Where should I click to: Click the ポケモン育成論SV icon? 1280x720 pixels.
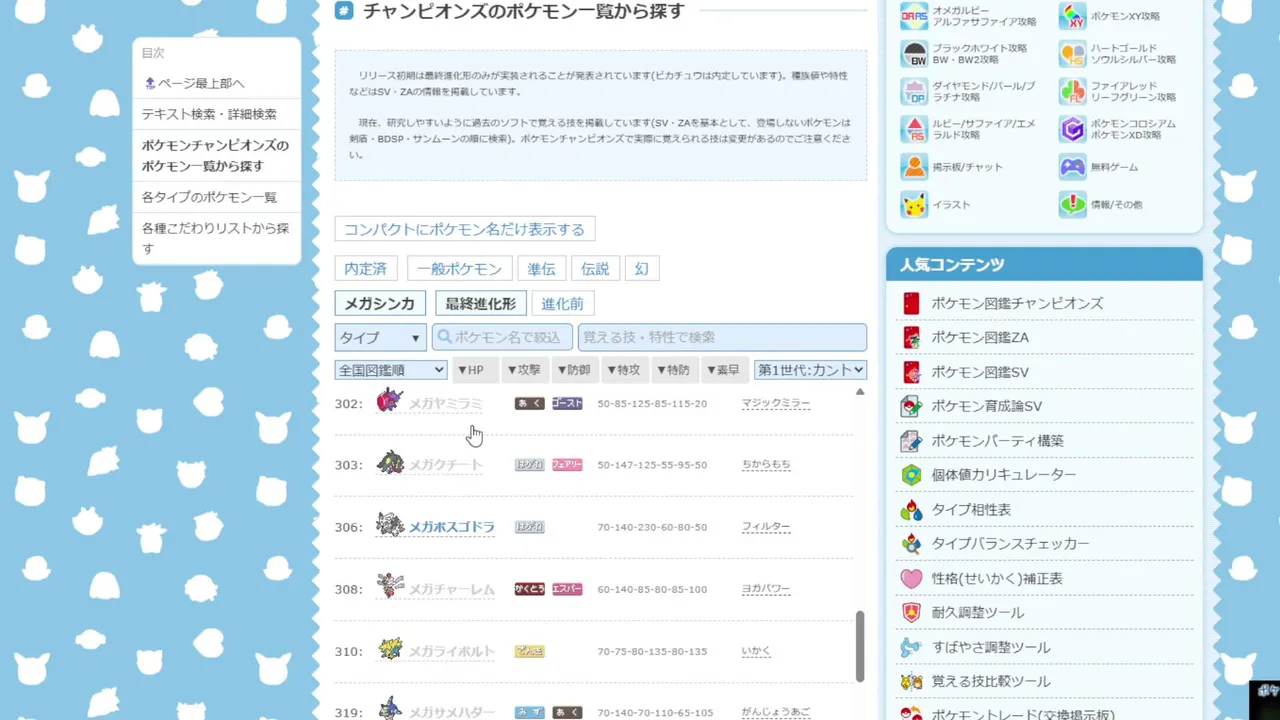911,406
